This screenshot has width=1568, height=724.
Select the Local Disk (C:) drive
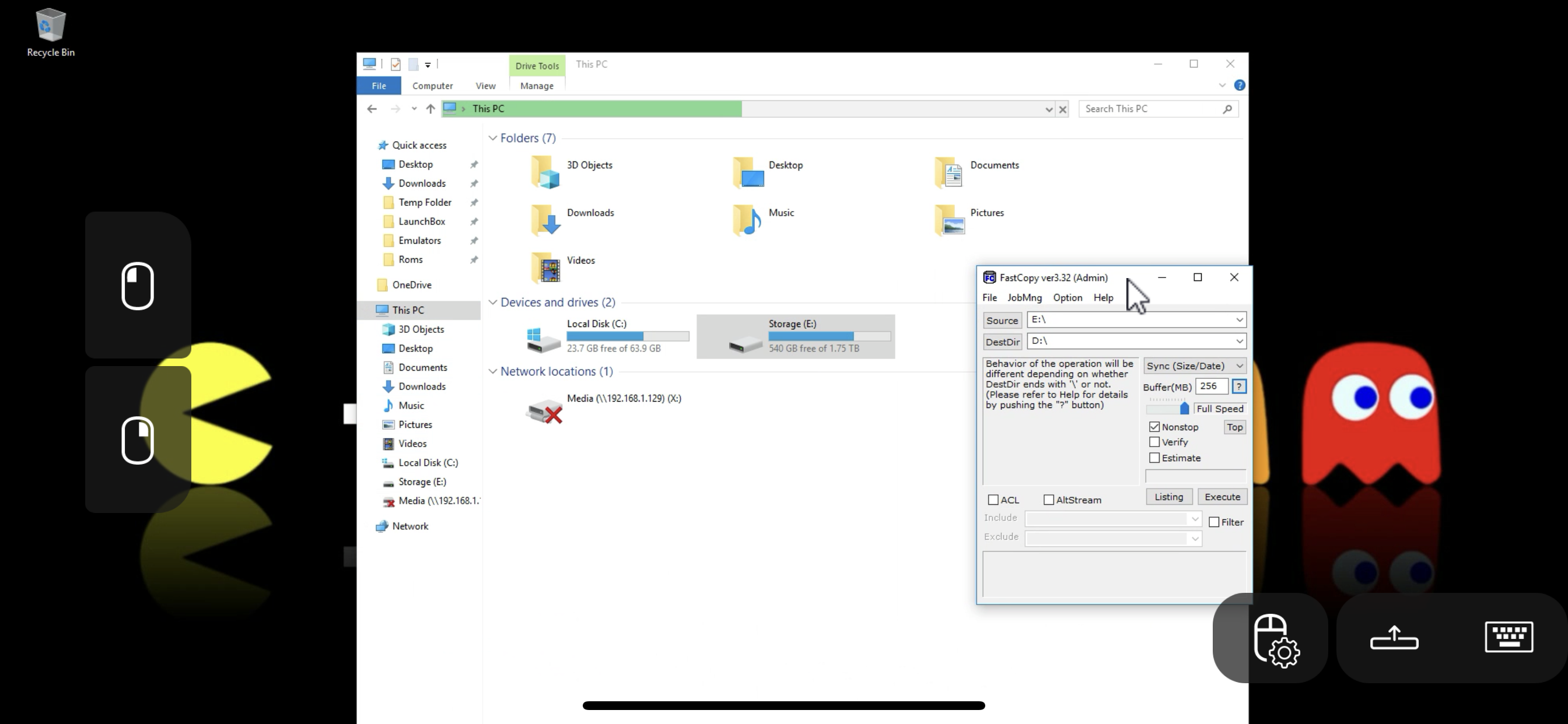pyautogui.click(x=607, y=336)
